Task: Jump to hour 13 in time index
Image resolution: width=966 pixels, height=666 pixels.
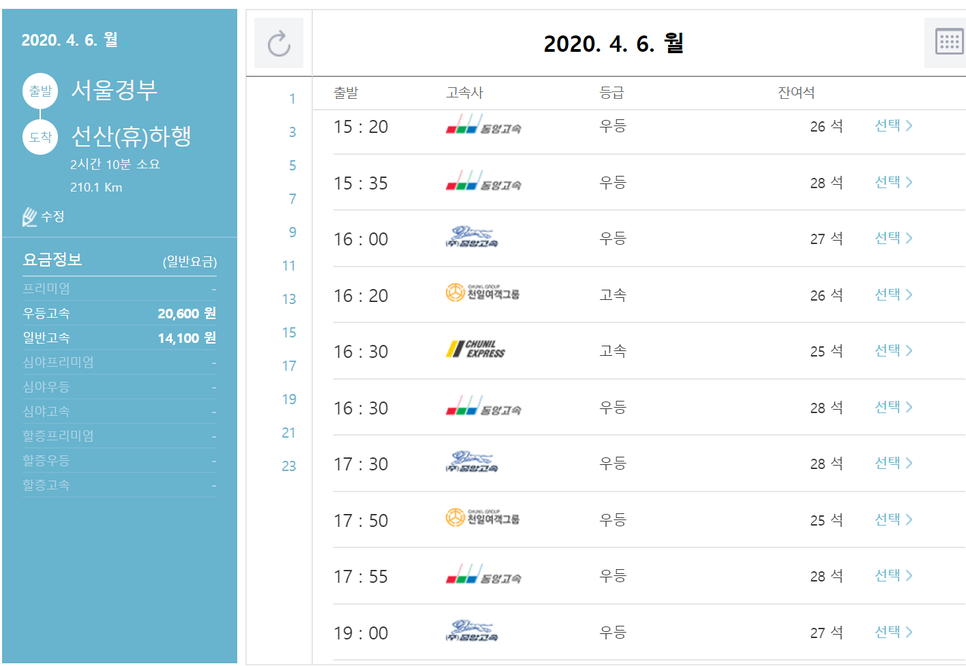Action: tap(289, 299)
